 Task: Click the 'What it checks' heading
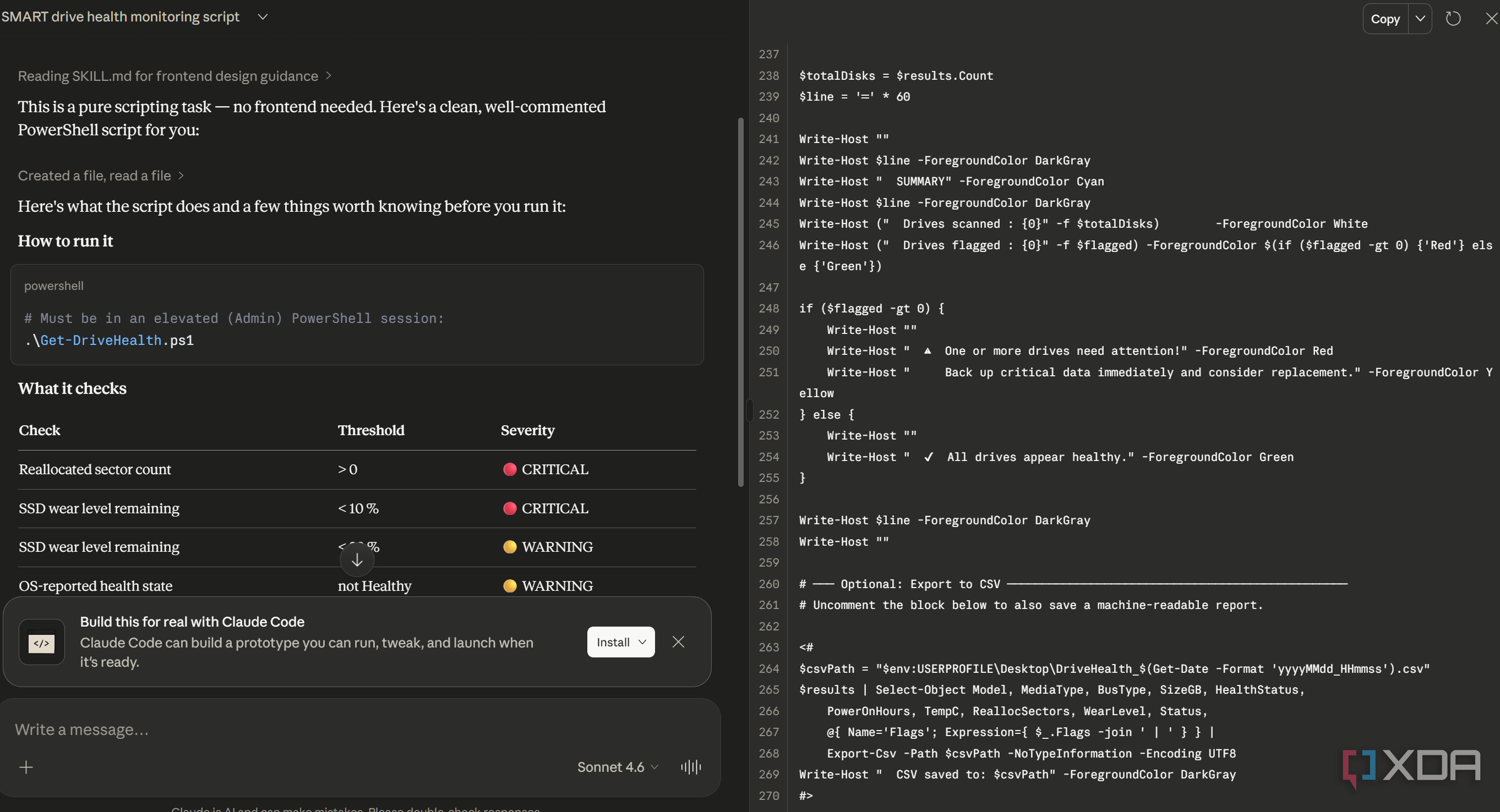(72, 389)
